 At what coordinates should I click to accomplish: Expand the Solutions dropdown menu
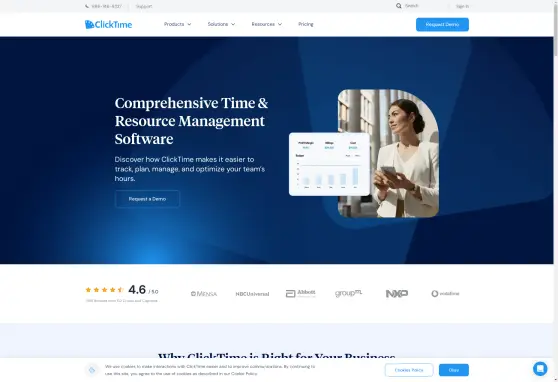pos(221,24)
